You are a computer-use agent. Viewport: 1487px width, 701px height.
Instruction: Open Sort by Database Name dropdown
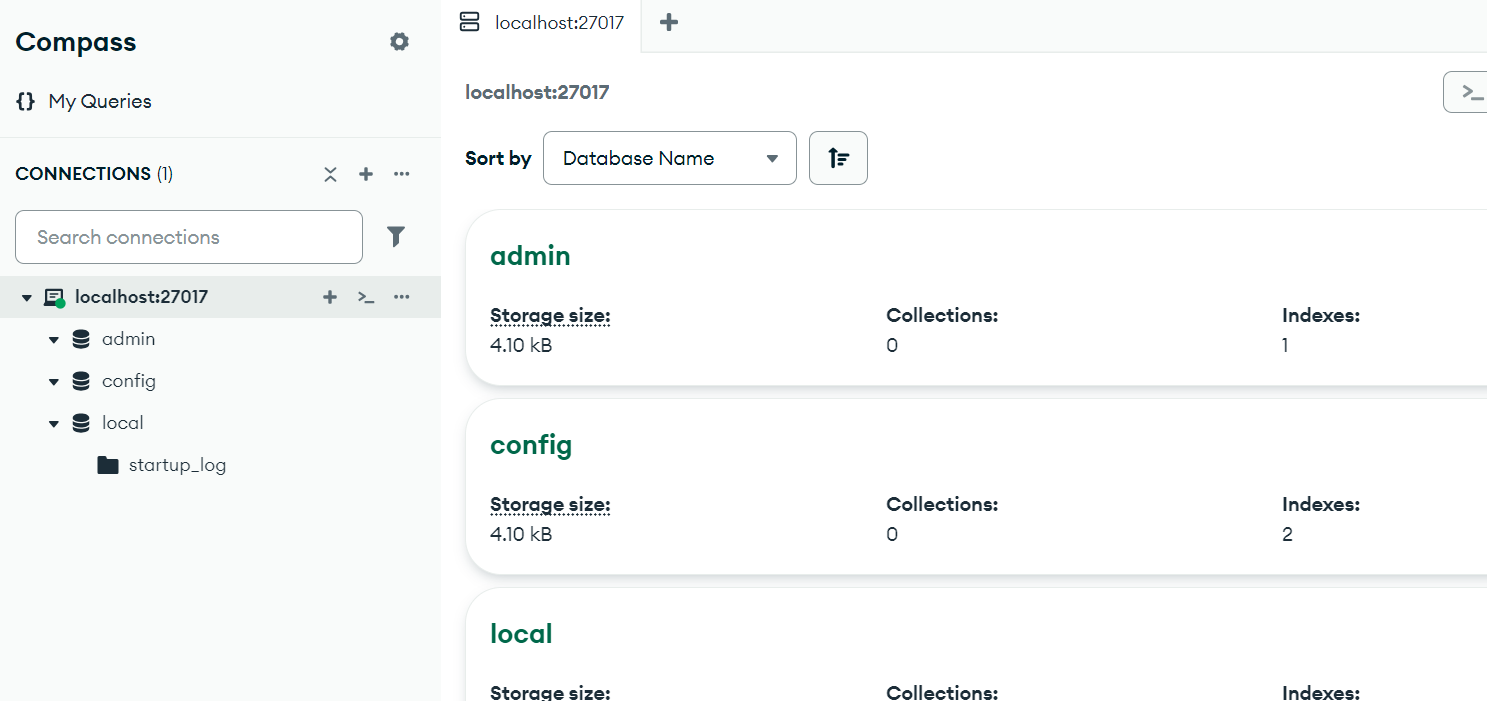[x=670, y=158]
